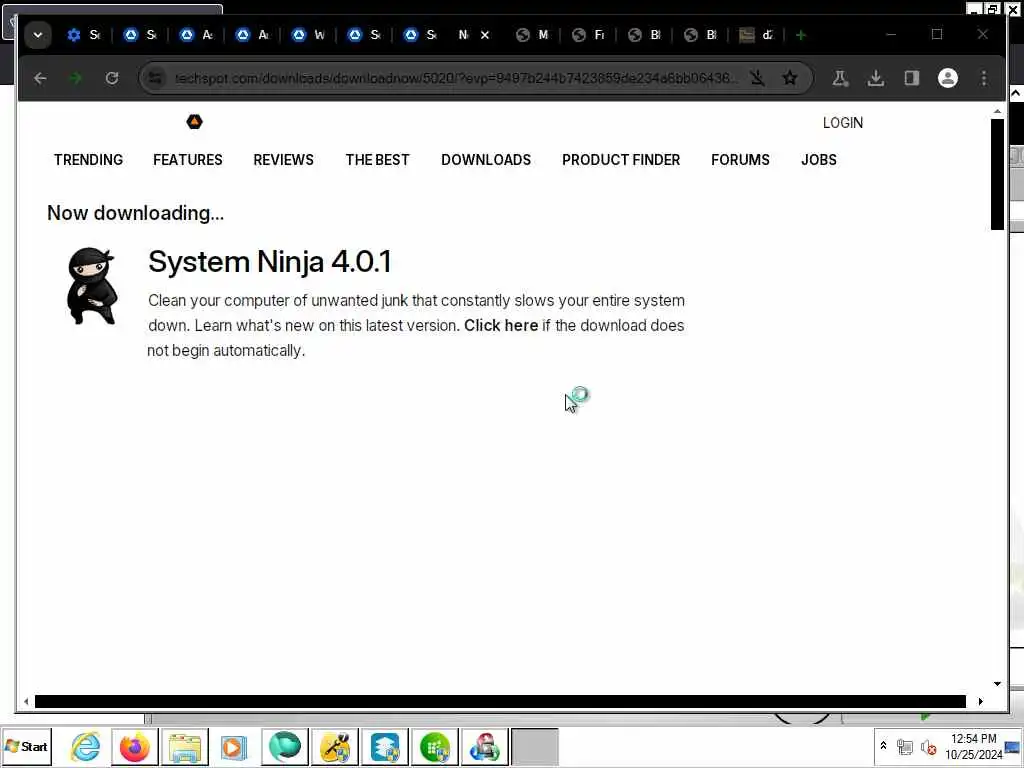1024x768 pixels.
Task: Open the browser downloads tray
Action: pyautogui.click(x=876, y=78)
